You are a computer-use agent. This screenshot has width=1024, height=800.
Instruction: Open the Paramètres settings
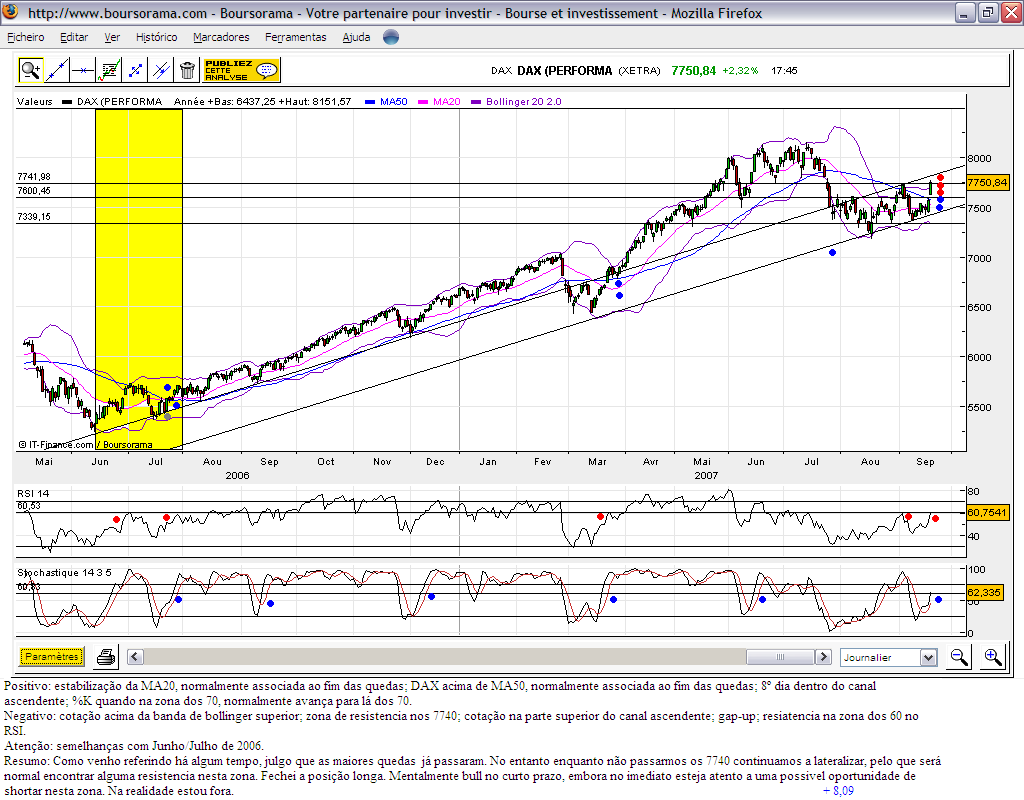click(x=52, y=656)
